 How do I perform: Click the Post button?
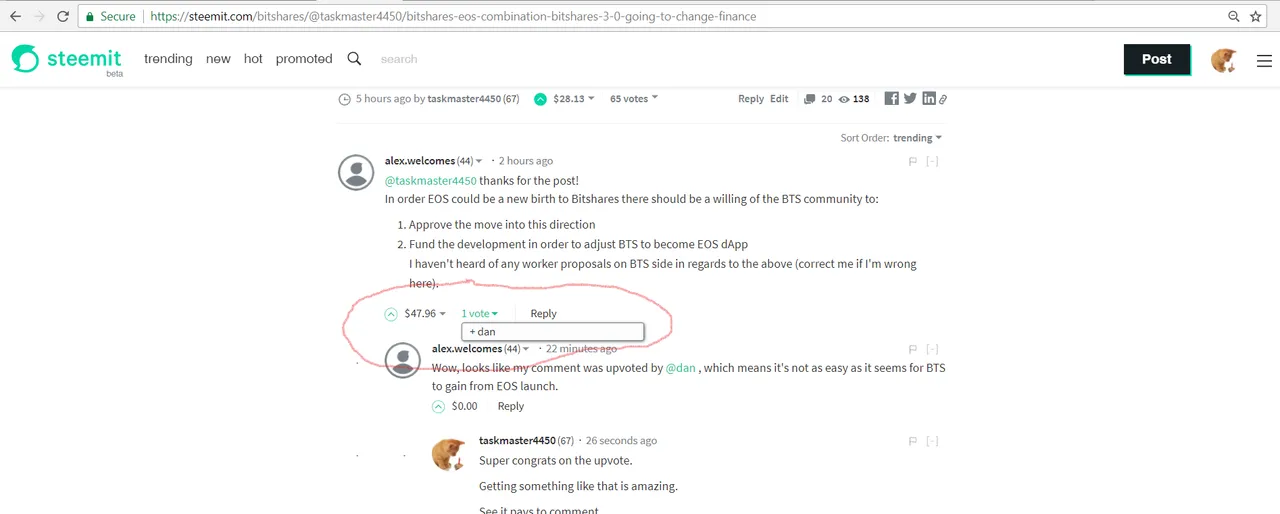tap(1157, 59)
